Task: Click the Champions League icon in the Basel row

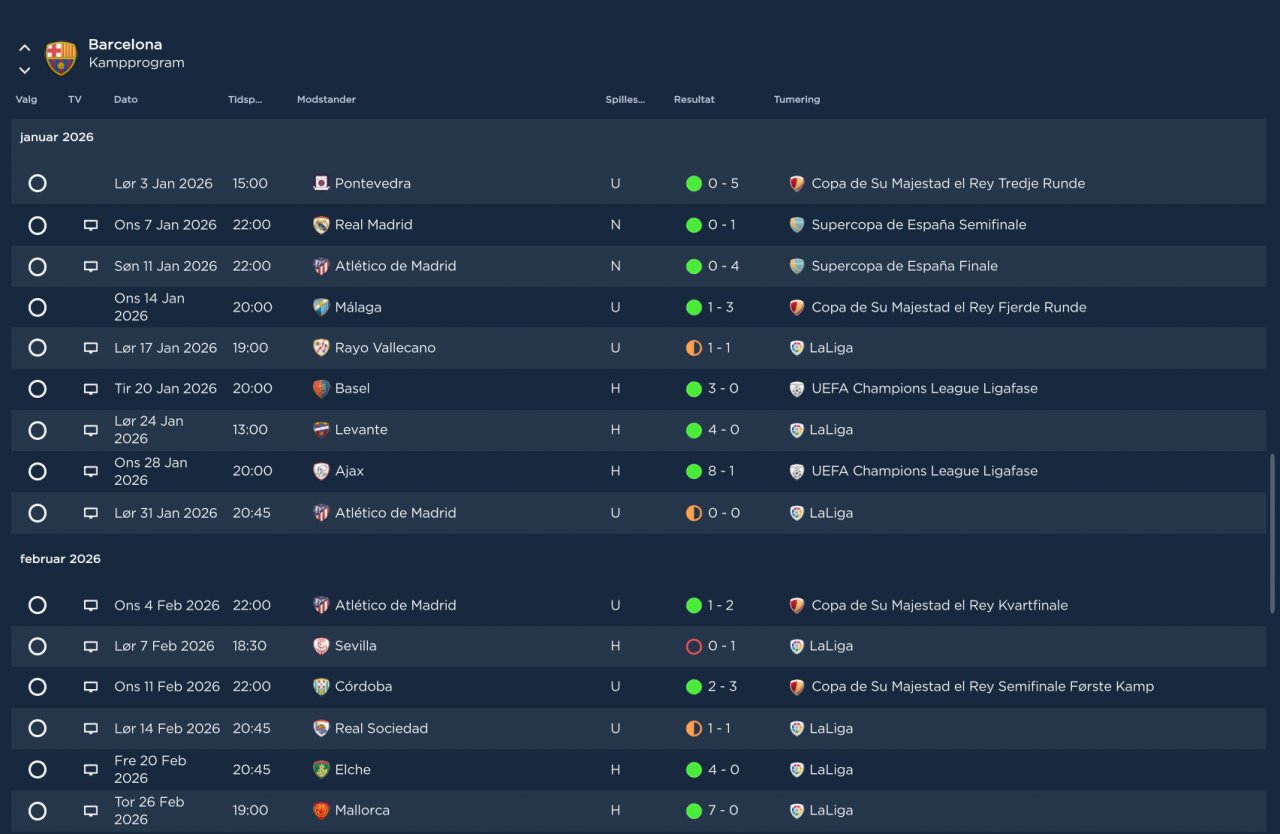Action: (x=797, y=389)
